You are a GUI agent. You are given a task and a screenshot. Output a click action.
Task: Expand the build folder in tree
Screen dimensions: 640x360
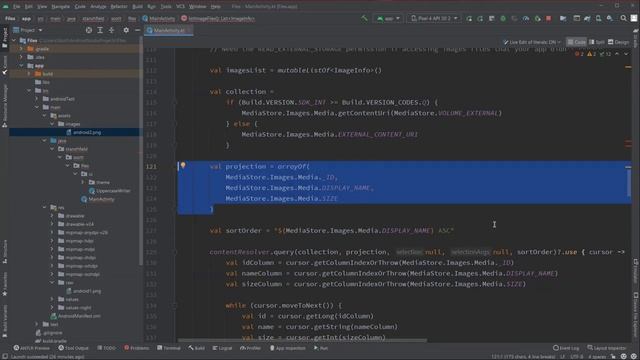[29, 74]
